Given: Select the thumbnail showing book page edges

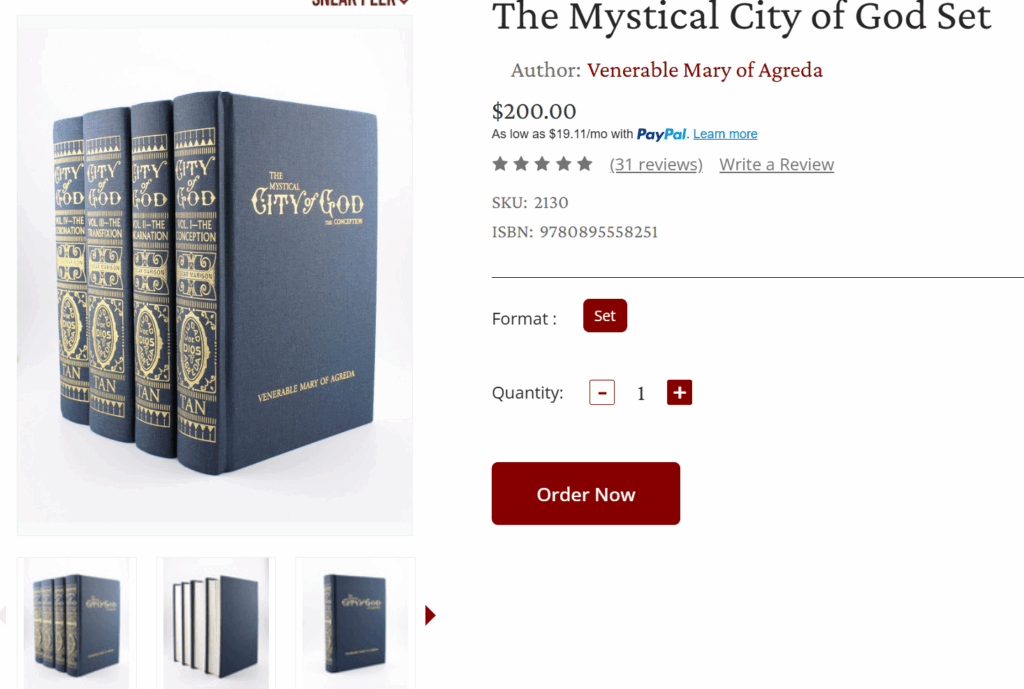Looking at the screenshot, I should pos(216,623).
